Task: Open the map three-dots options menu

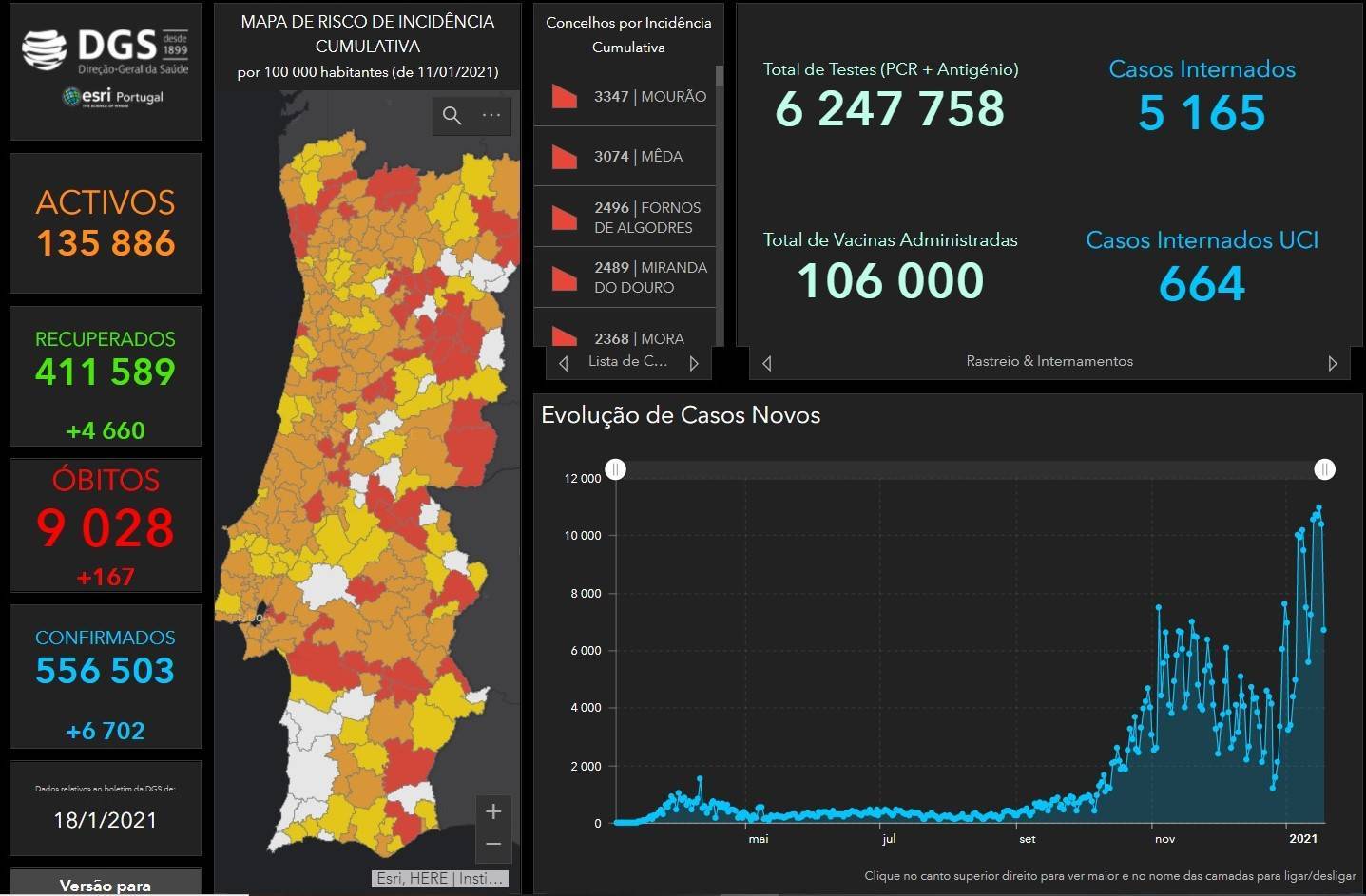Action: click(491, 116)
